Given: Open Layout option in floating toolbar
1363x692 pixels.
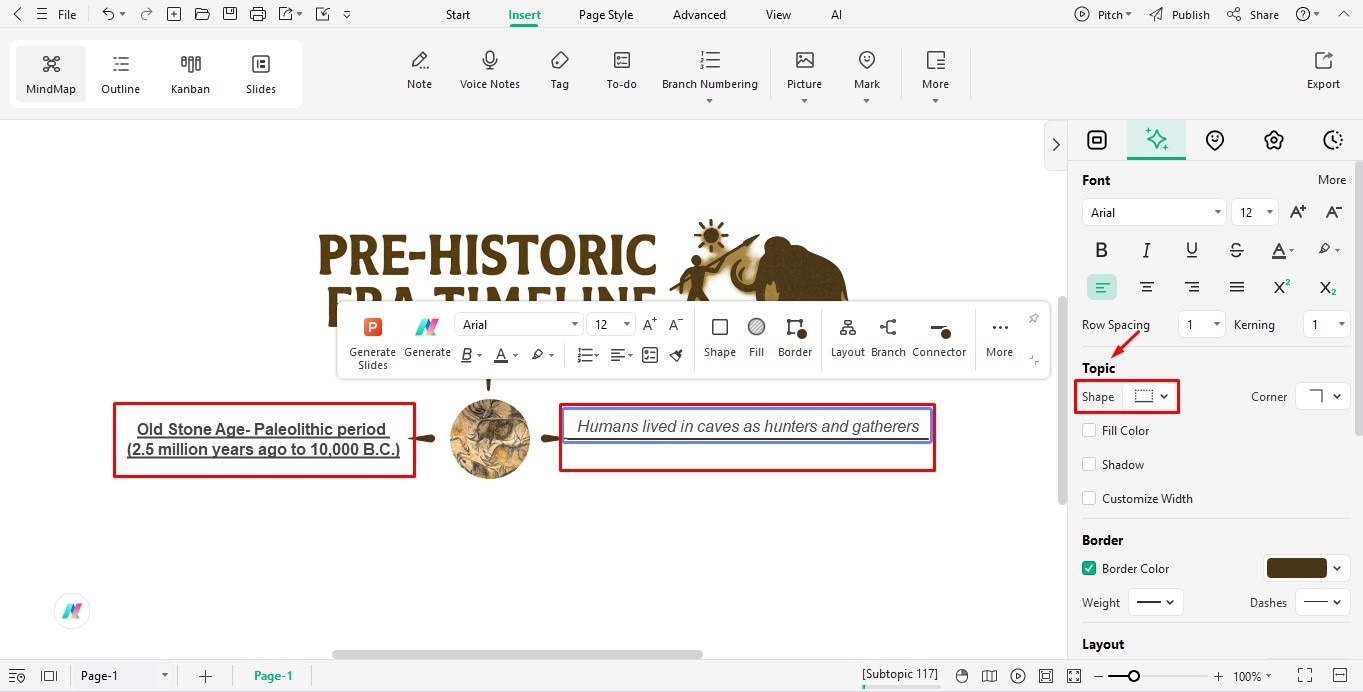Looking at the screenshot, I should coord(848,337).
